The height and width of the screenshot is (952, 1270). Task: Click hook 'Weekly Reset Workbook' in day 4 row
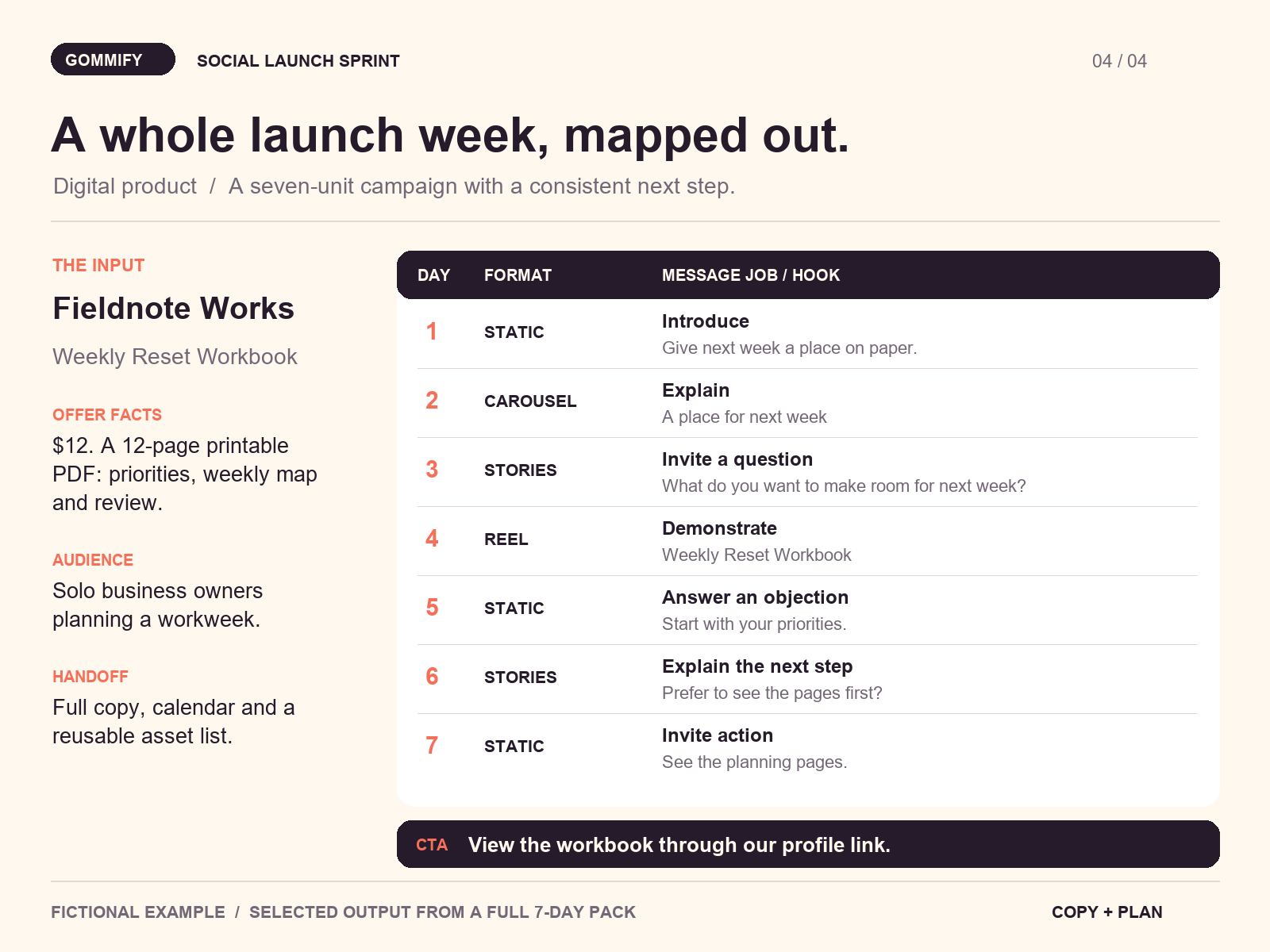[756, 555]
